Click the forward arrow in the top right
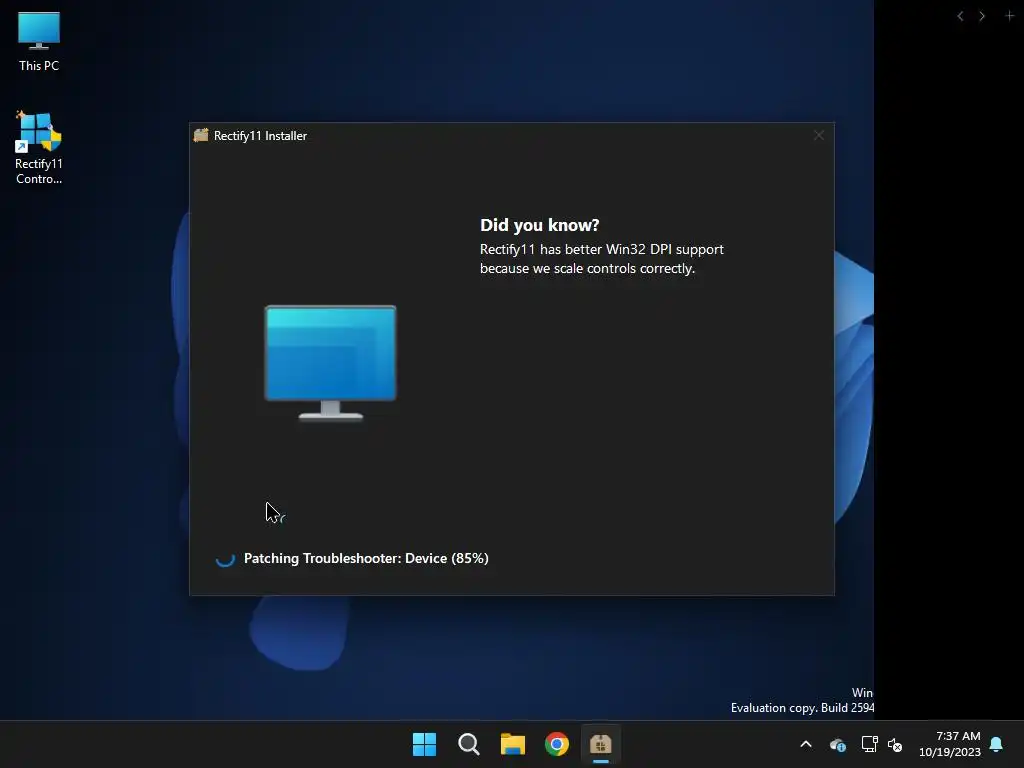Image resolution: width=1024 pixels, height=768 pixels. click(982, 16)
